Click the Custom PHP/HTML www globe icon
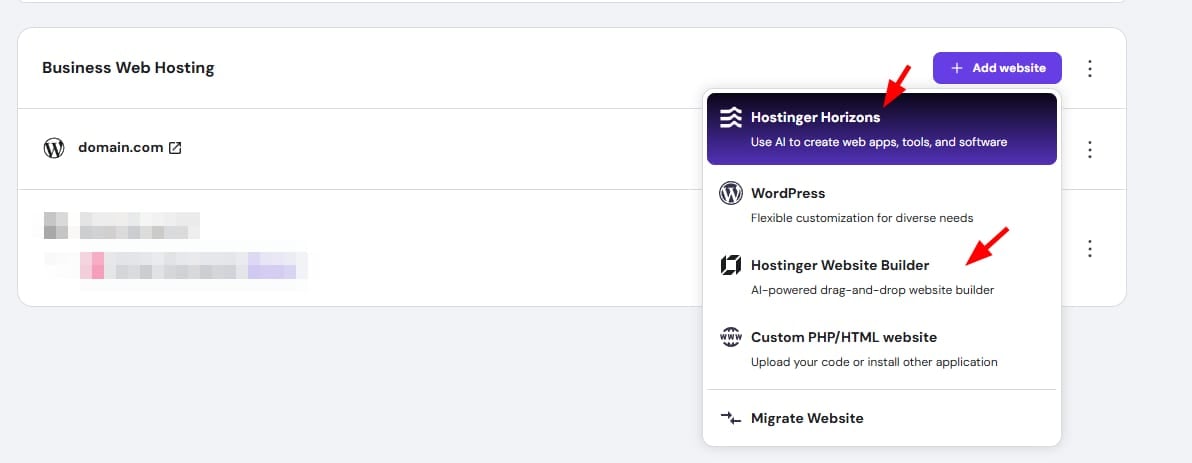This screenshot has width=1192, height=463. [731, 337]
